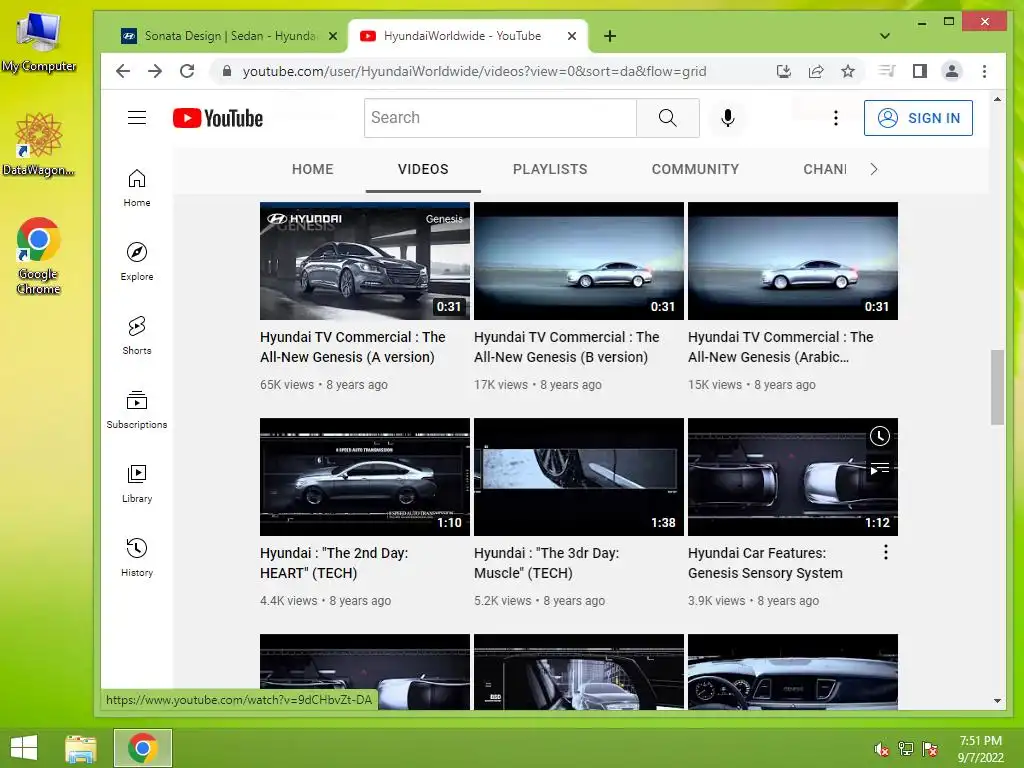The height and width of the screenshot is (768, 1024).
Task: Open Home in the left sidebar
Action: coord(136,188)
